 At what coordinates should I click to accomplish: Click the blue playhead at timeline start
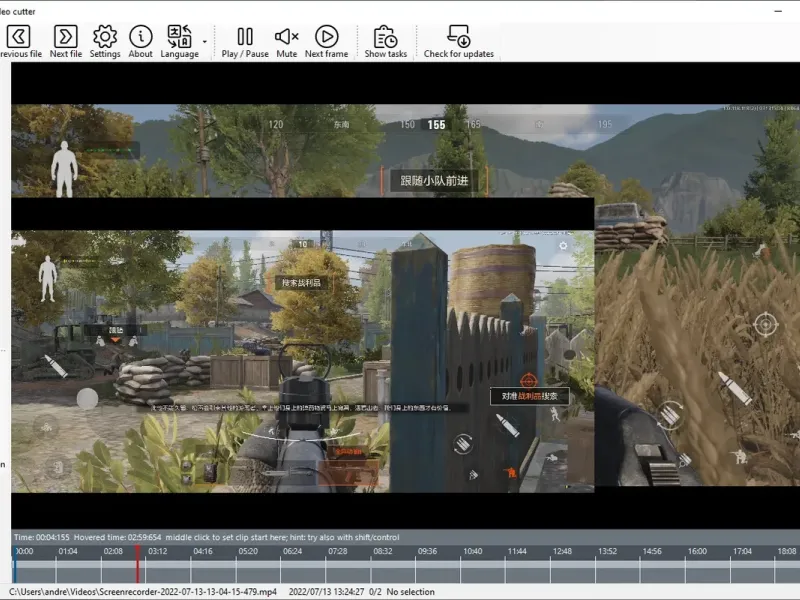(14, 568)
